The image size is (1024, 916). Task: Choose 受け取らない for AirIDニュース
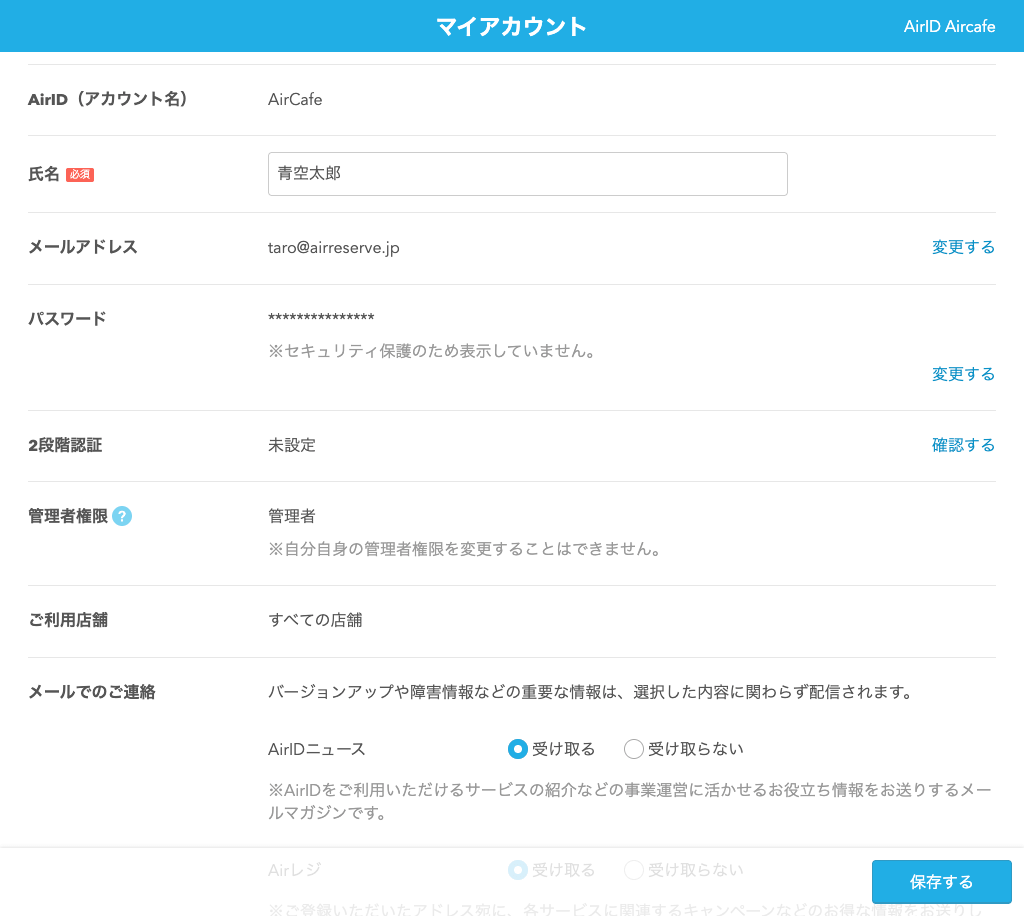point(633,748)
